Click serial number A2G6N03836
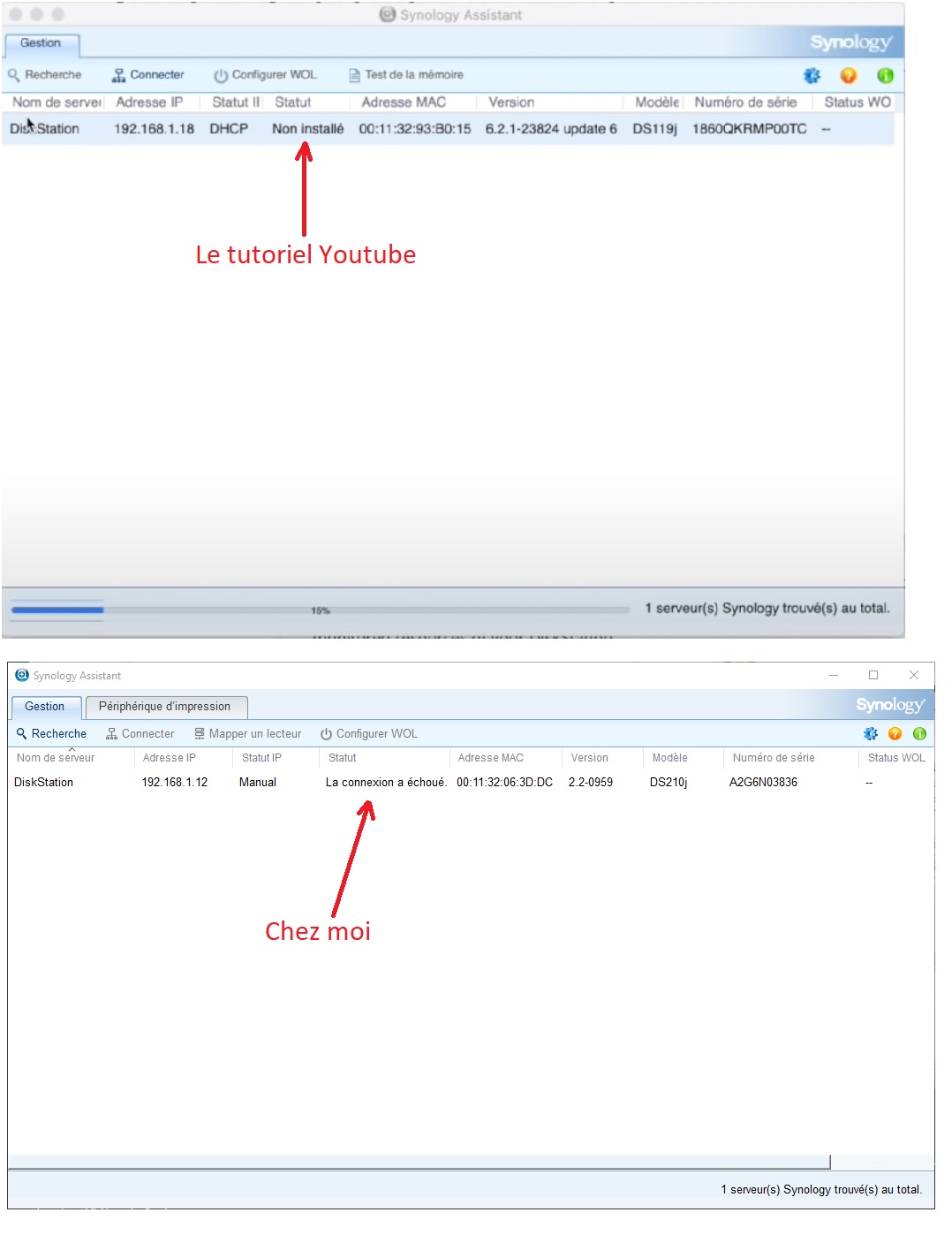This screenshot has width=952, height=1235. click(763, 783)
